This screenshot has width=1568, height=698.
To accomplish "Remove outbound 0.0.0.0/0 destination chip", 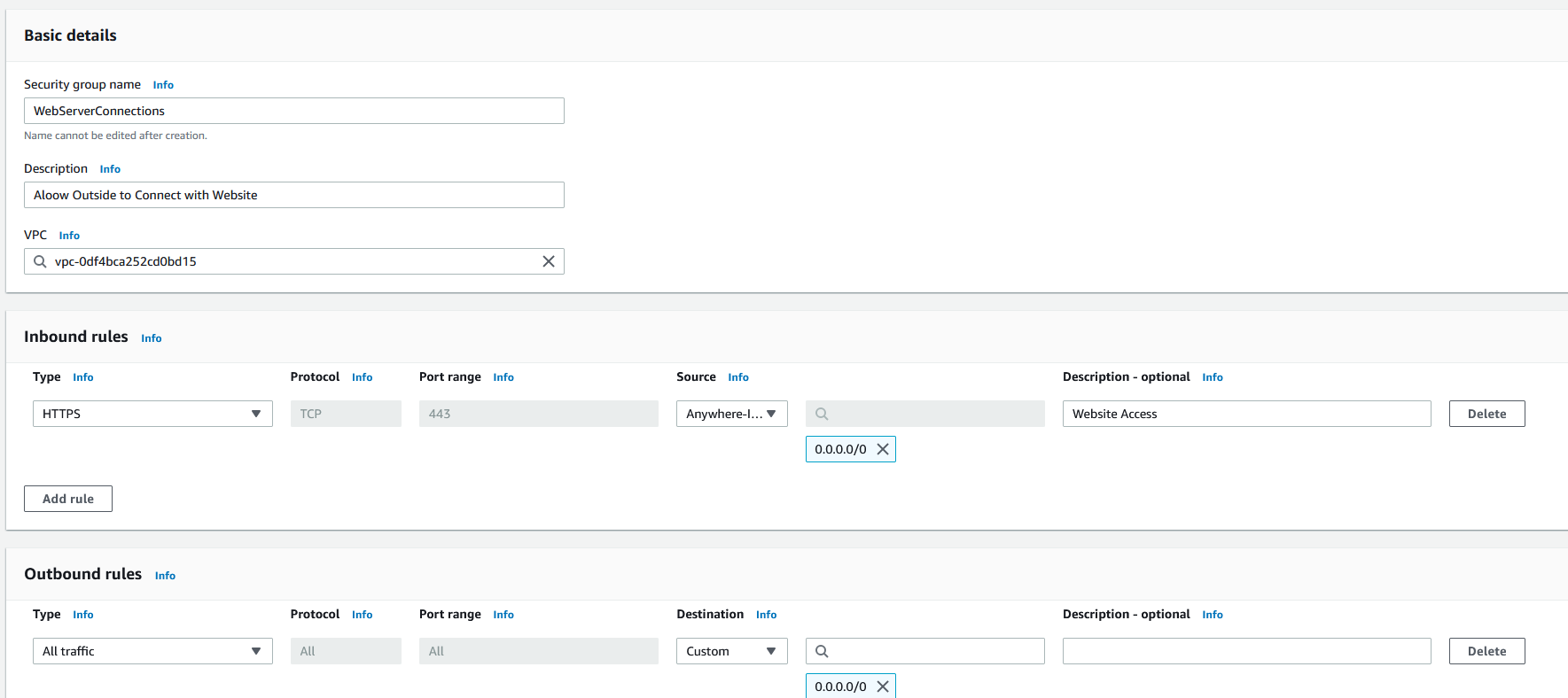I will pos(883,686).
